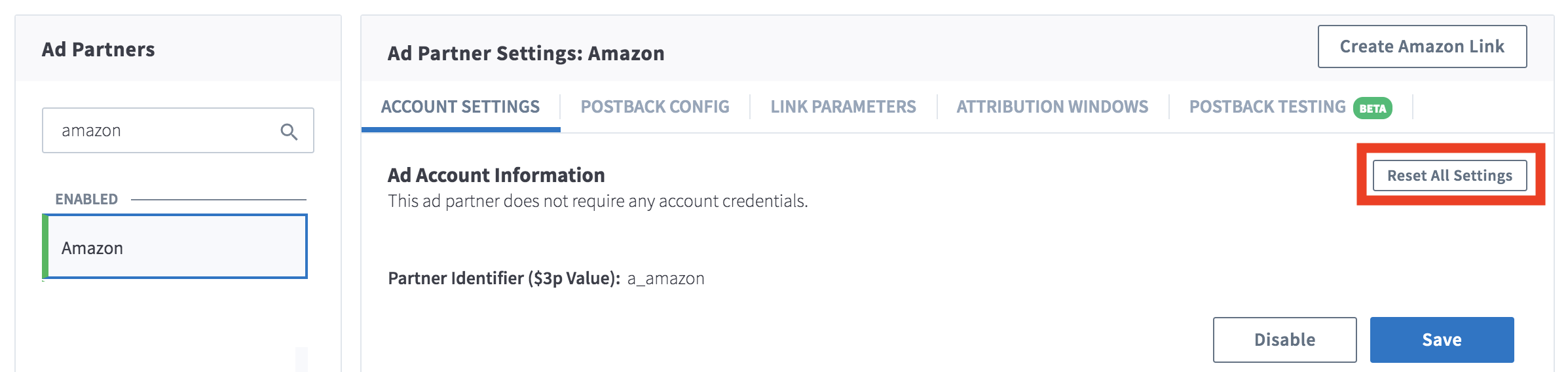Viewport: 1568px width, 372px height.
Task: Click the Reset All Settings button
Action: tap(1449, 176)
